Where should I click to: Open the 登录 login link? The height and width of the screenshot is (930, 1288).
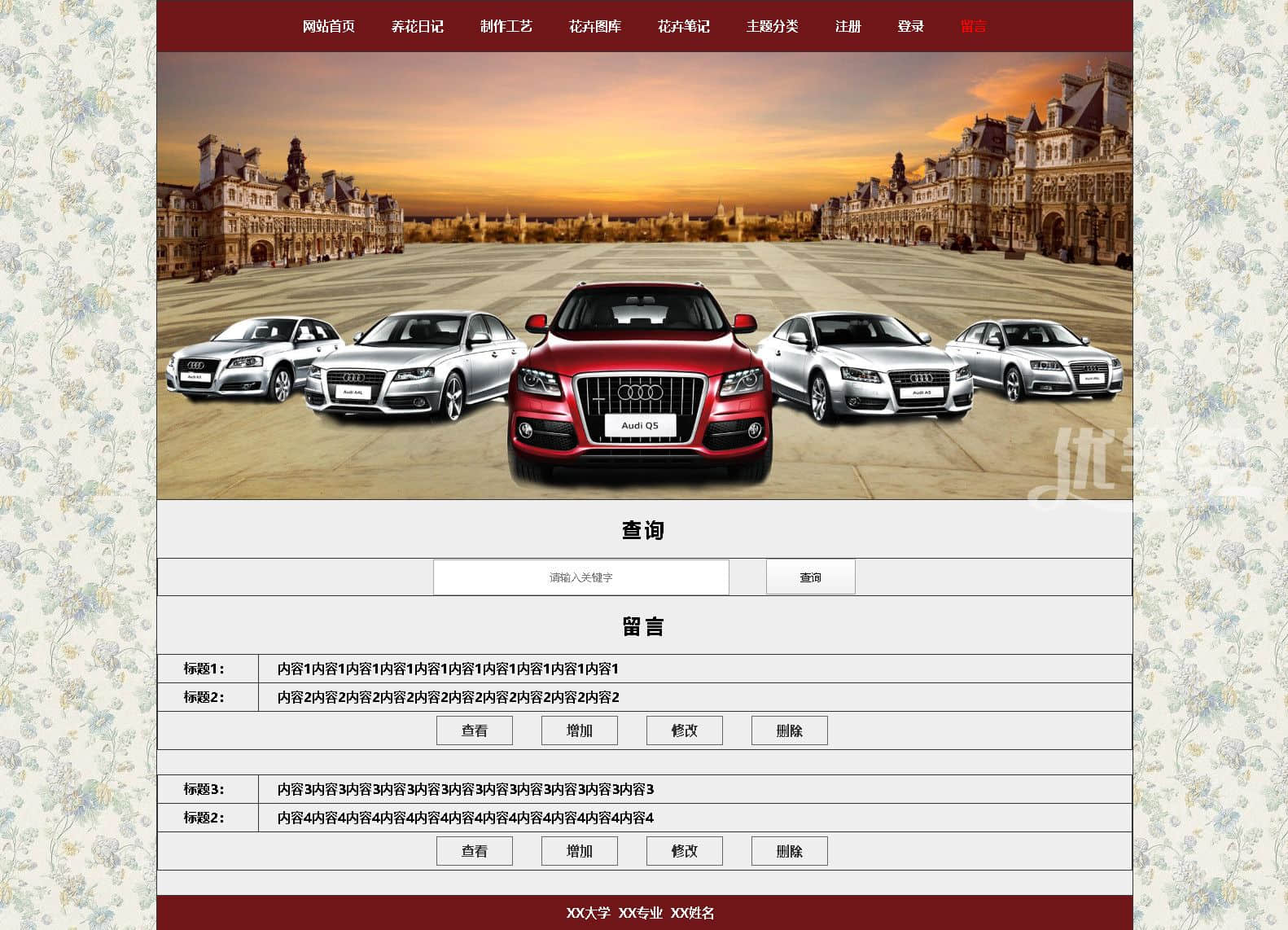pyautogui.click(x=910, y=26)
